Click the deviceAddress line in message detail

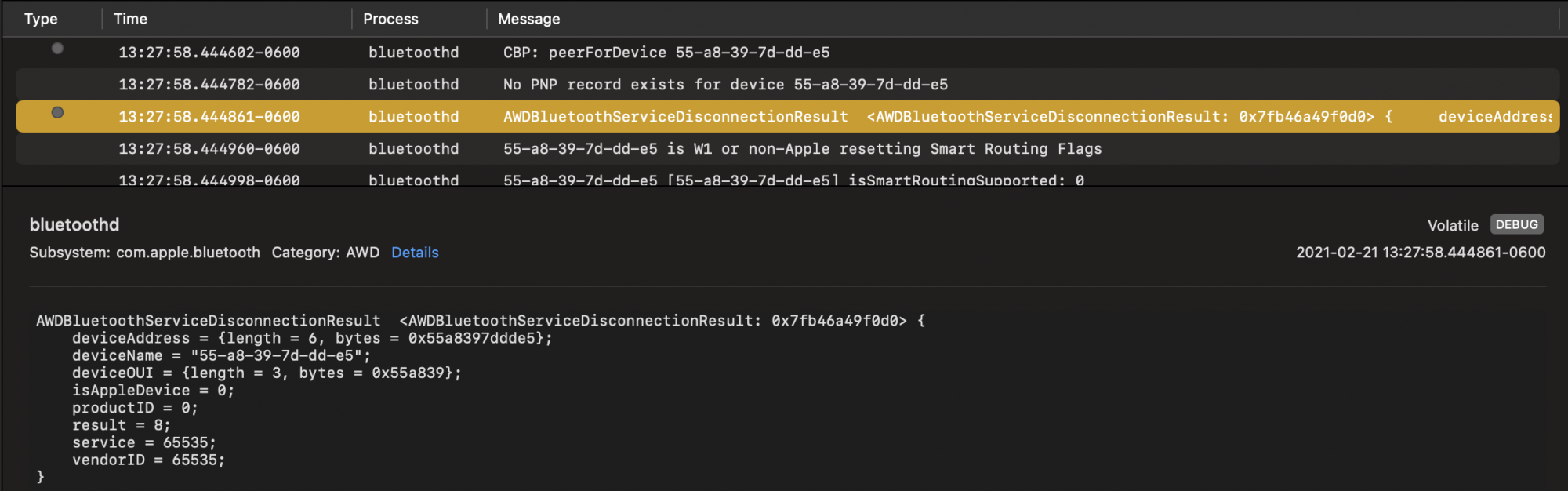312,338
